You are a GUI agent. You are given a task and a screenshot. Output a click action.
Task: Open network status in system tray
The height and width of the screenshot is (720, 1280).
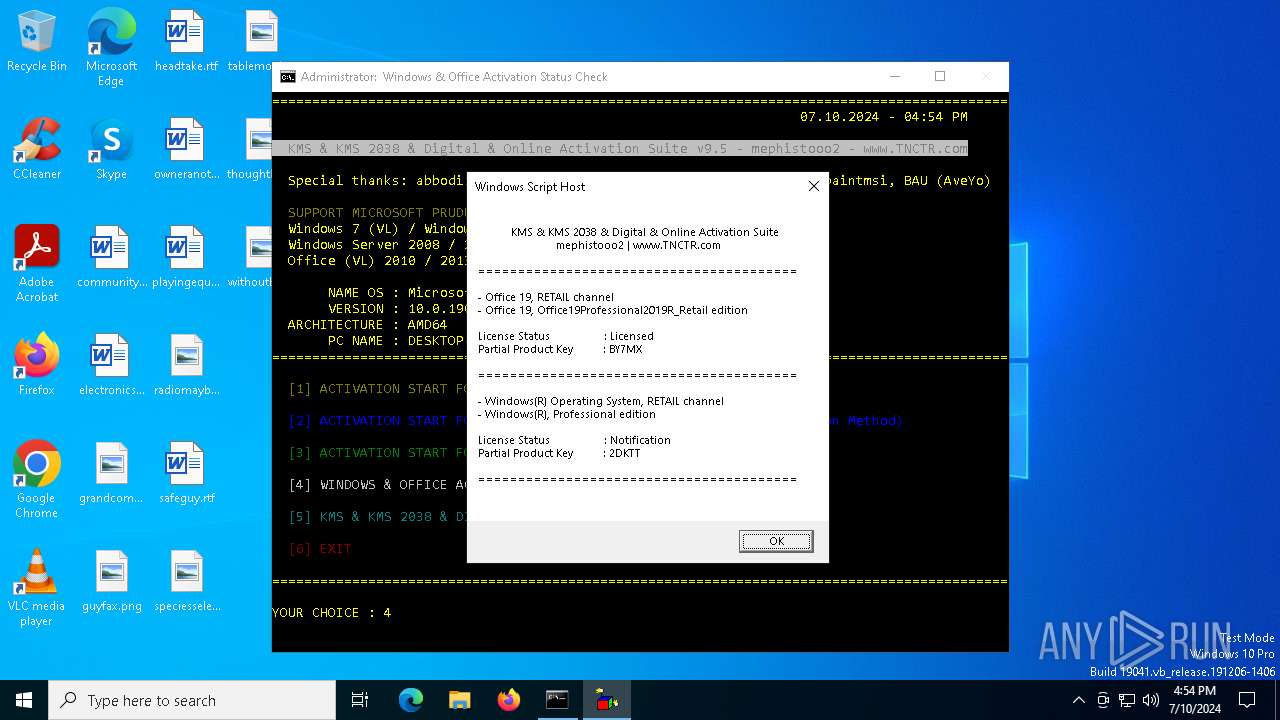click(1126, 700)
